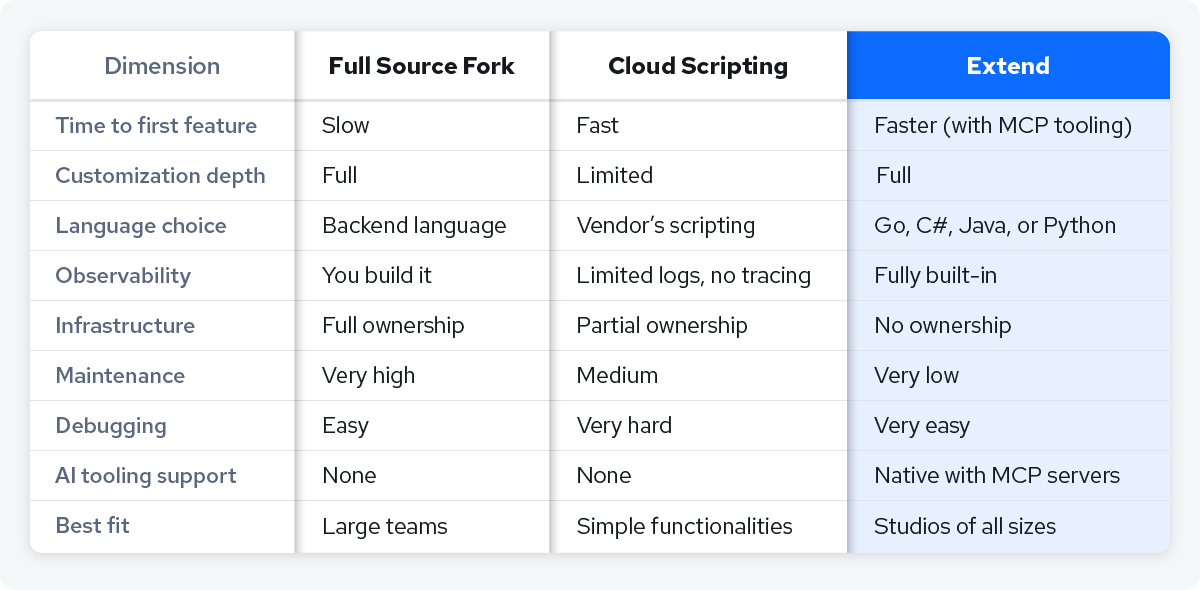Select the 'Best fit' row label
This screenshot has height=590, width=1200.
(x=92, y=526)
